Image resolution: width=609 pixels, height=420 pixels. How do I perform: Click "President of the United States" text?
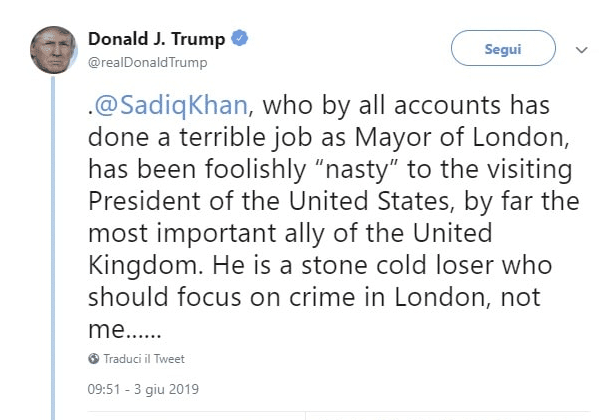click(x=261, y=203)
